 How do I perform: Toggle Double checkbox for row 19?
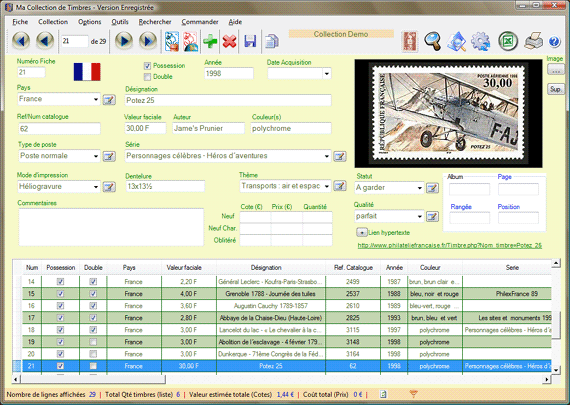coord(93,342)
